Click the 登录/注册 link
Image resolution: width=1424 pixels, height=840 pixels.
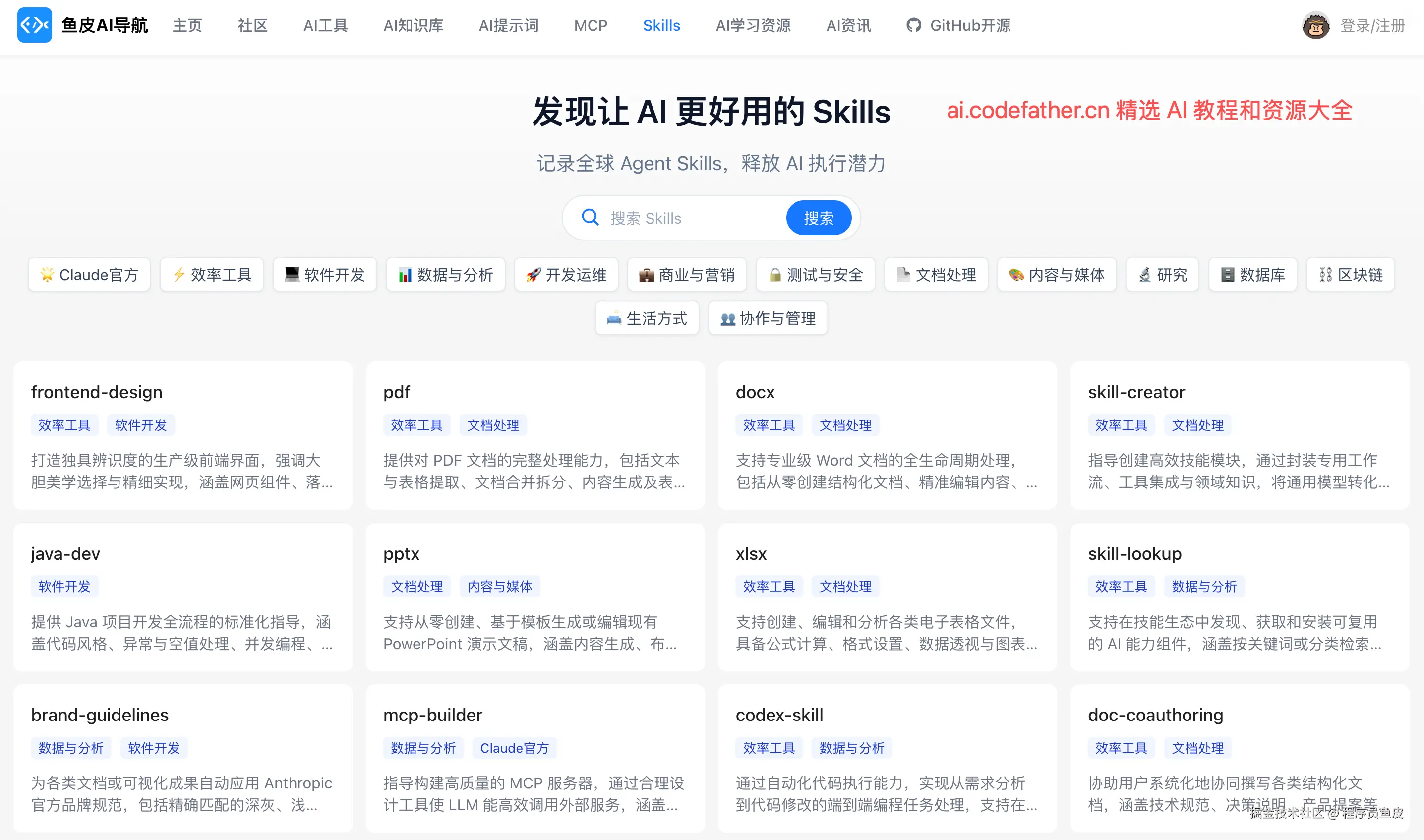(1372, 25)
